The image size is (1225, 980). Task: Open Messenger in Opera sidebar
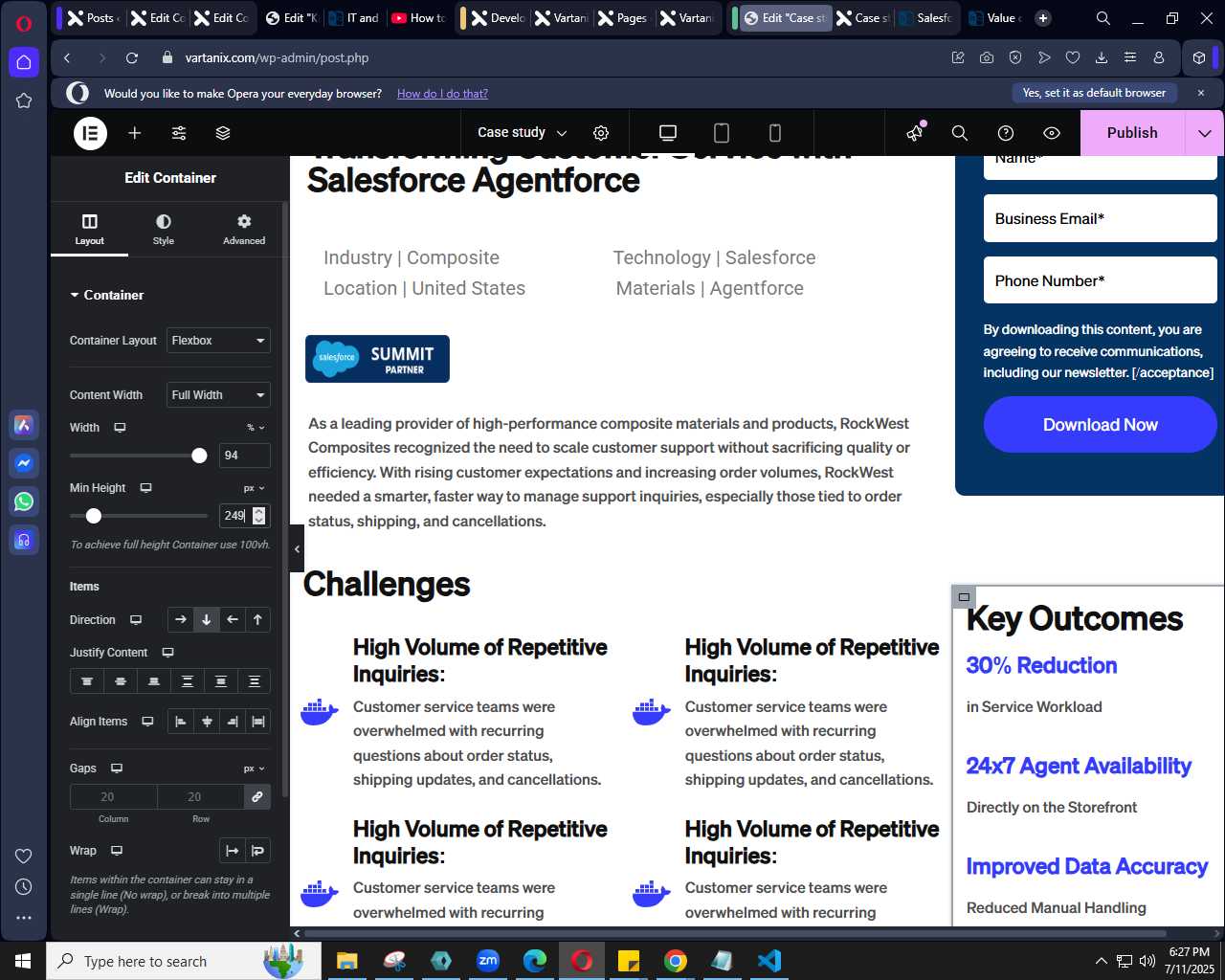point(24,463)
